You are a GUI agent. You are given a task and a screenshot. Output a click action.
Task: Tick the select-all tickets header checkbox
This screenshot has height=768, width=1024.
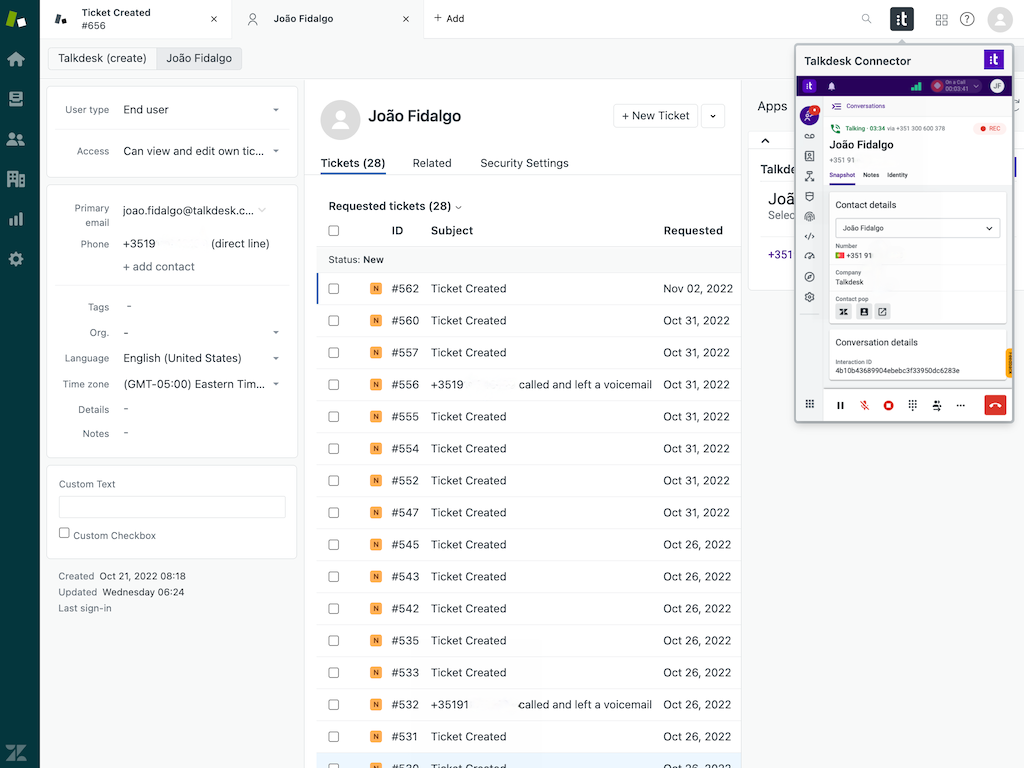pos(334,231)
